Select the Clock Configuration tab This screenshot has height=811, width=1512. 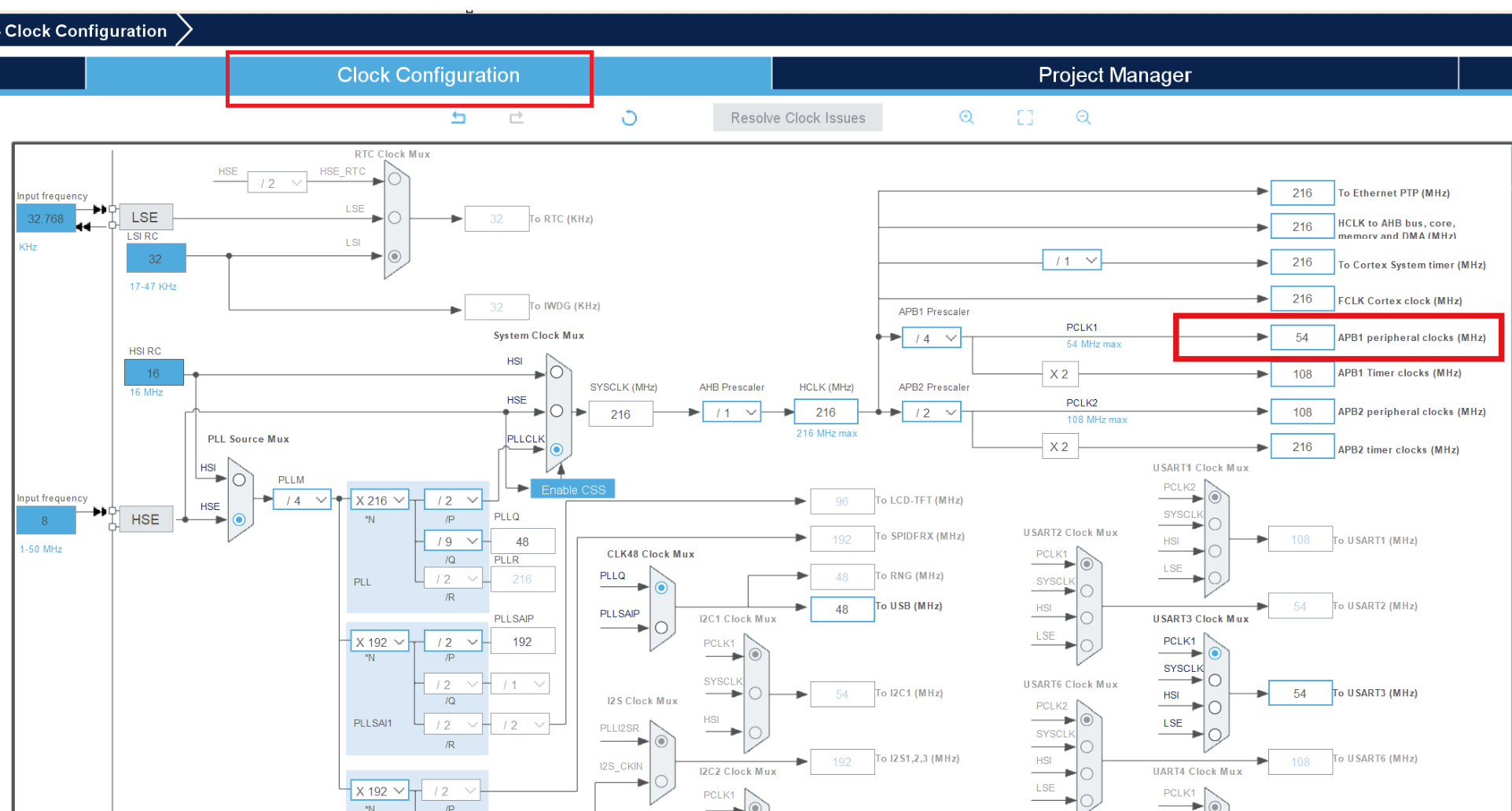[428, 75]
